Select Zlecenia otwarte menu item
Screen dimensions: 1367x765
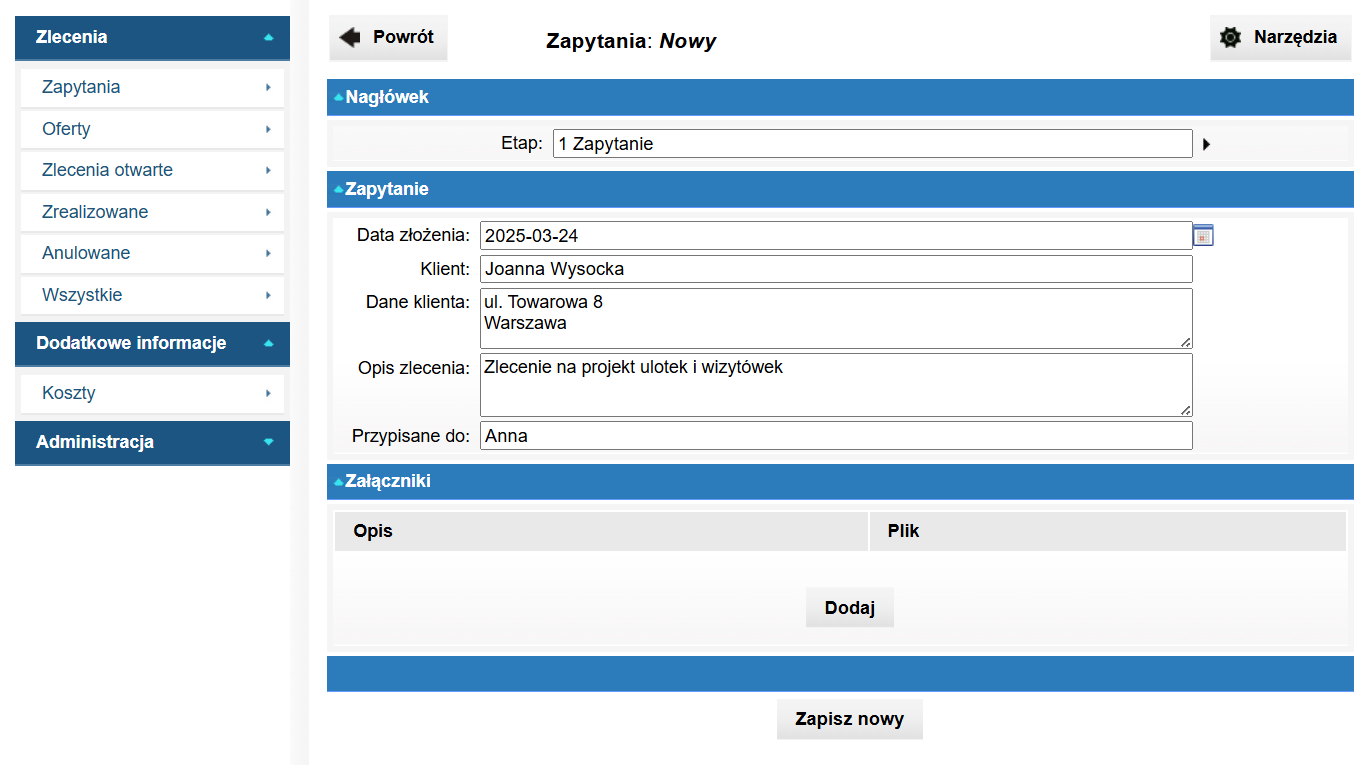(152, 170)
